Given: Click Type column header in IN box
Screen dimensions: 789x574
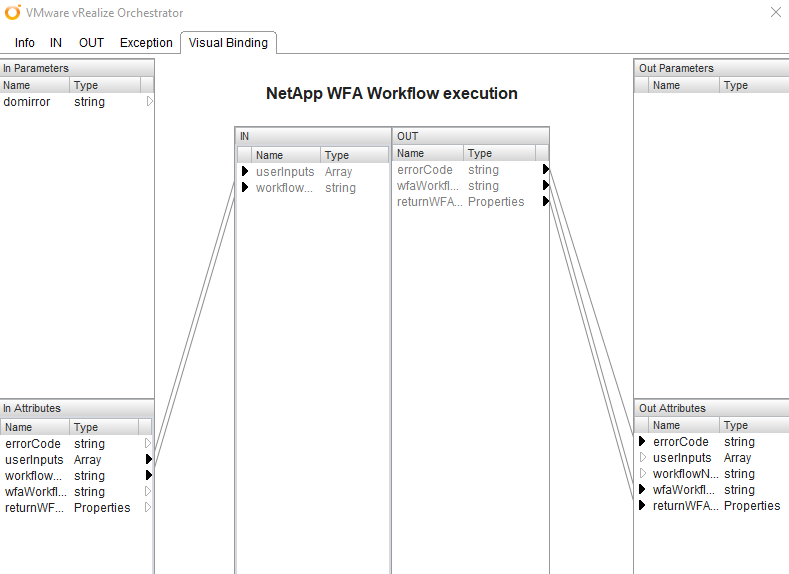Looking at the screenshot, I should [354, 155].
